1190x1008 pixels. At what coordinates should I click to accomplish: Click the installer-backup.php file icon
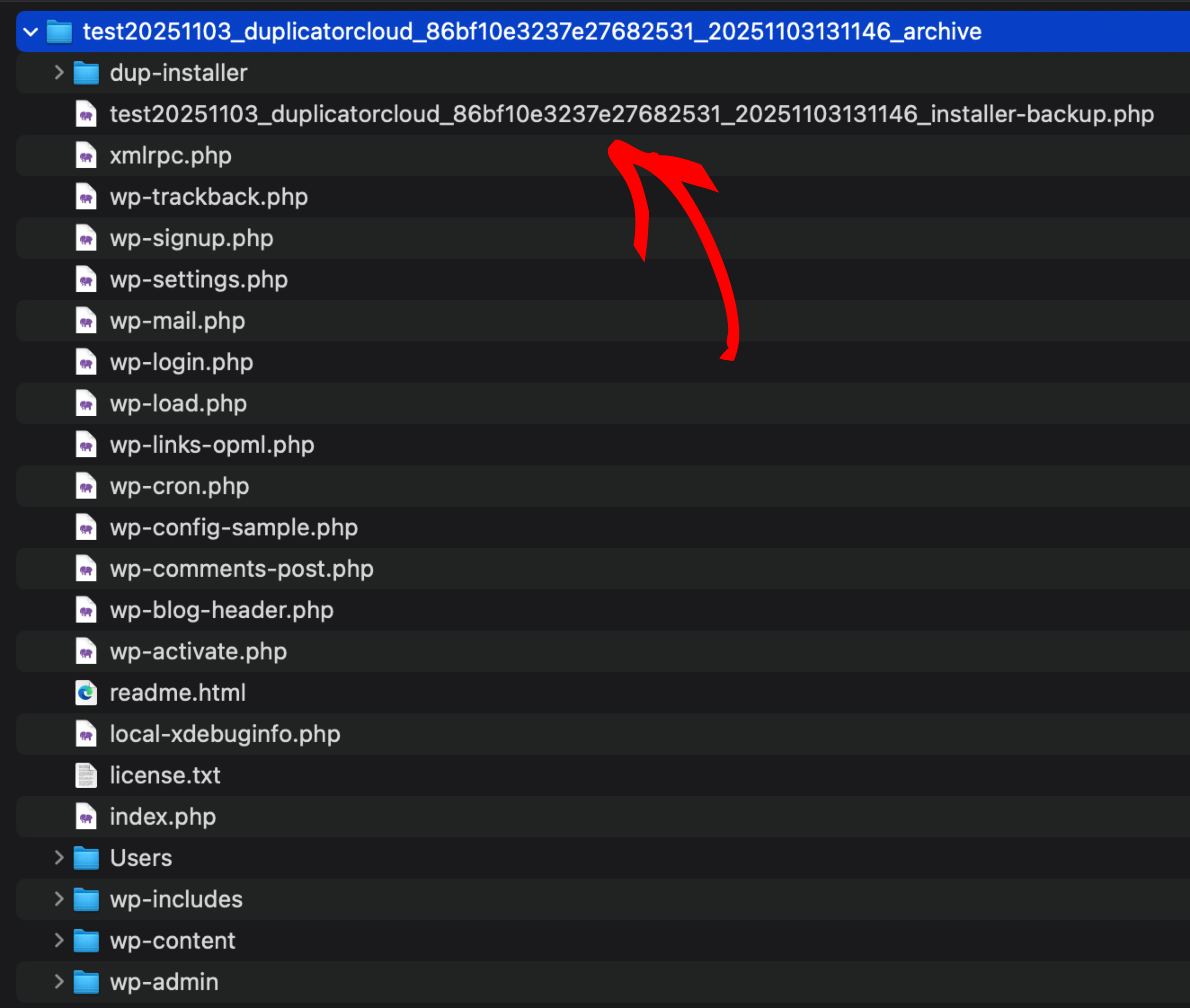[86, 114]
